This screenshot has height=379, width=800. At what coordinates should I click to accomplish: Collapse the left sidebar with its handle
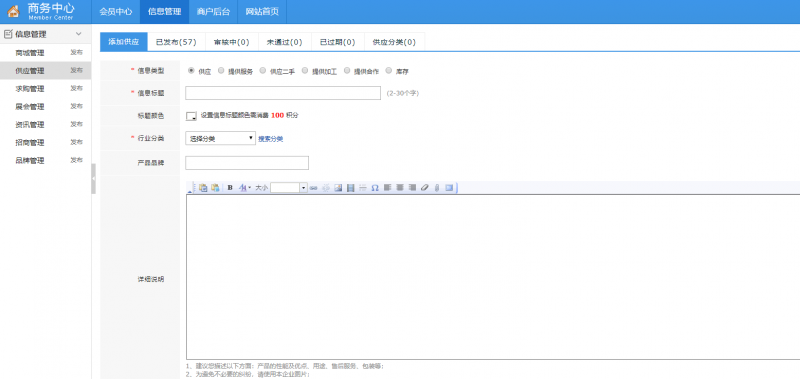click(x=93, y=179)
